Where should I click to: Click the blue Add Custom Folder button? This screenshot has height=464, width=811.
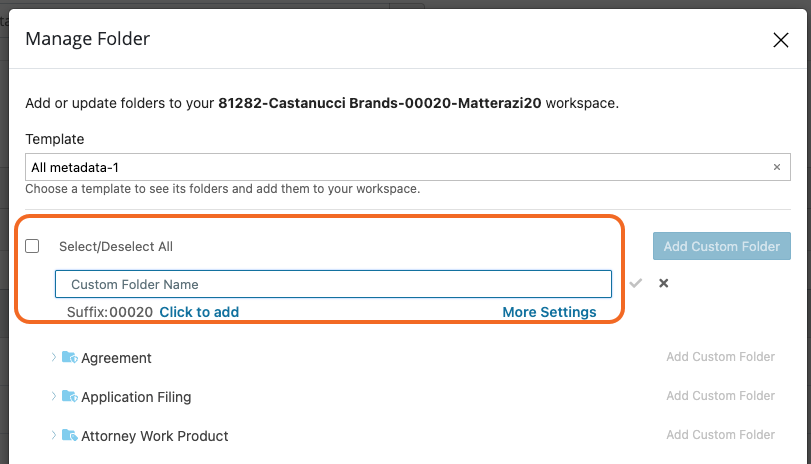coord(722,246)
